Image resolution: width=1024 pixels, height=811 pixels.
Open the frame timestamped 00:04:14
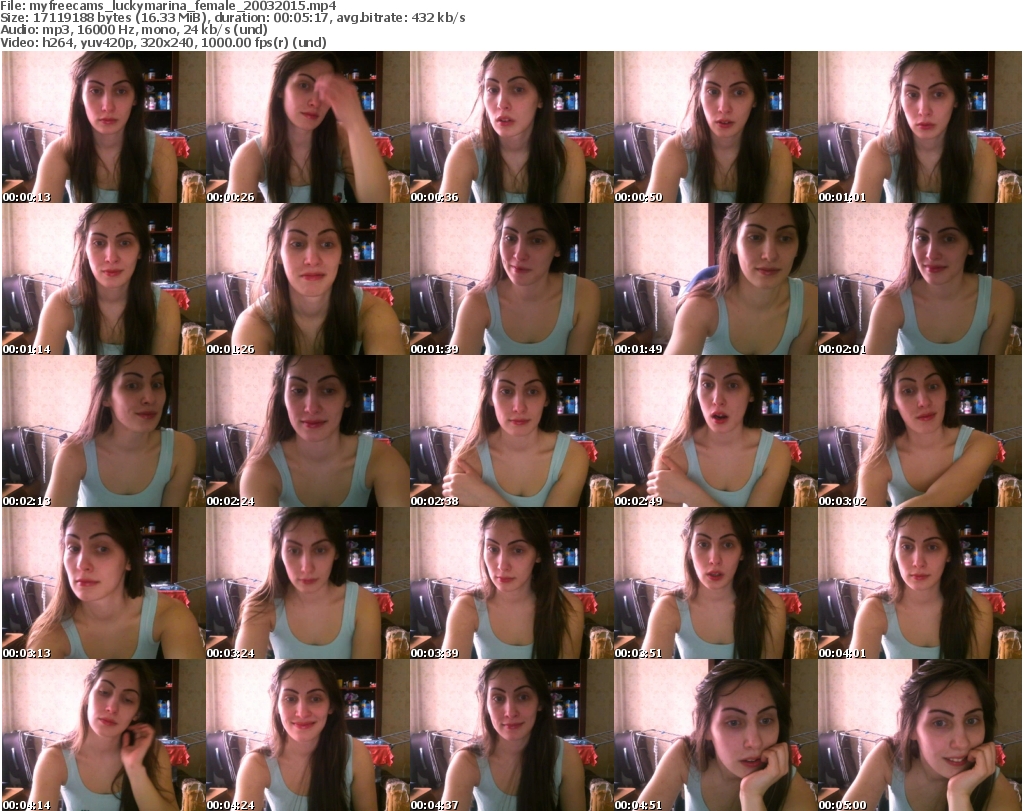(104, 735)
